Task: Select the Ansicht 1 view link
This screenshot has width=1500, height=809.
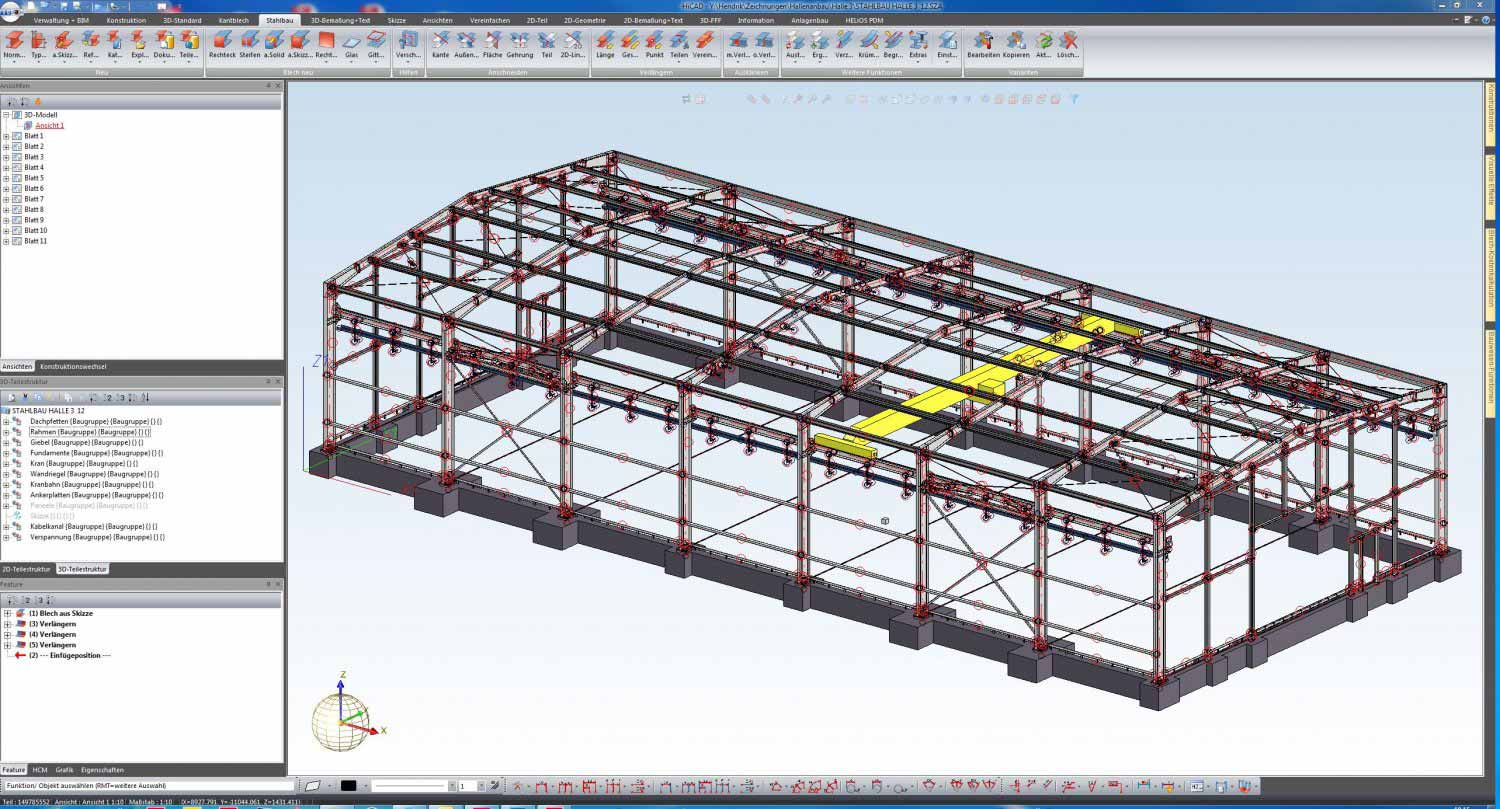Action: coord(50,126)
